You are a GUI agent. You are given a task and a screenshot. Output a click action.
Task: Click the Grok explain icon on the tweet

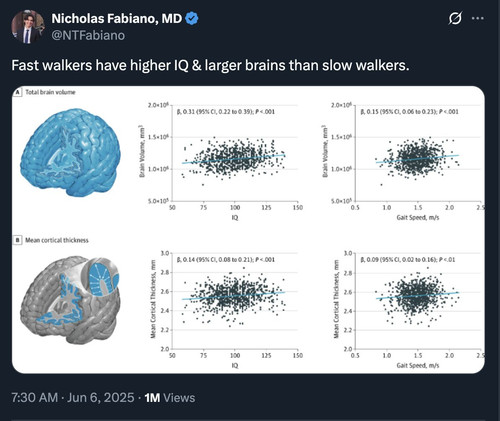[455, 18]
